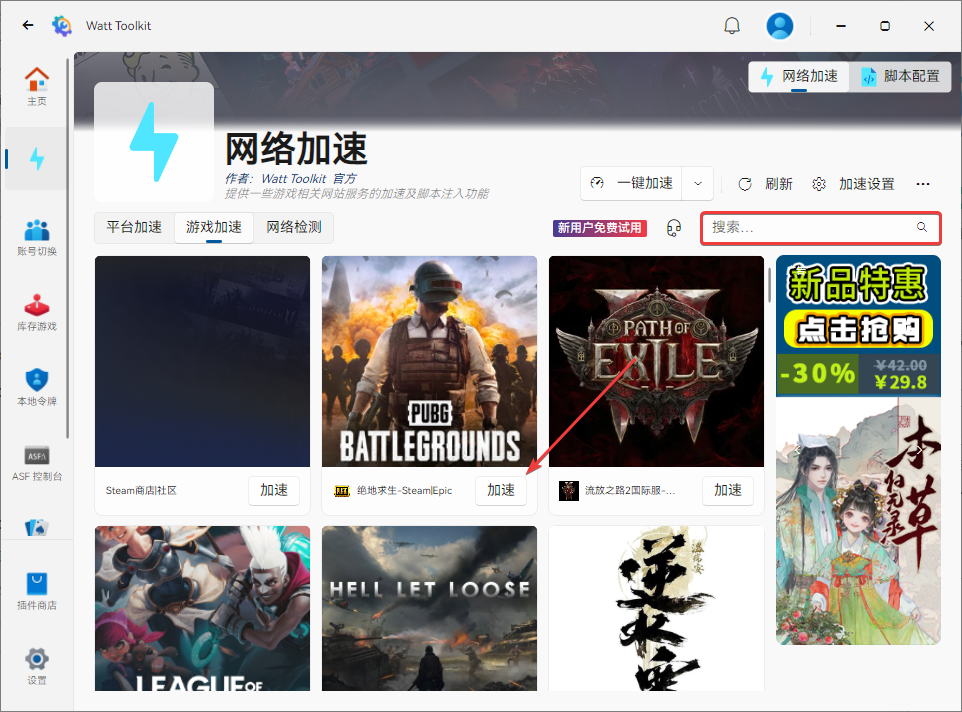Click the 搜索 search input field
962x712 pixels.
(x=810, y=228)
